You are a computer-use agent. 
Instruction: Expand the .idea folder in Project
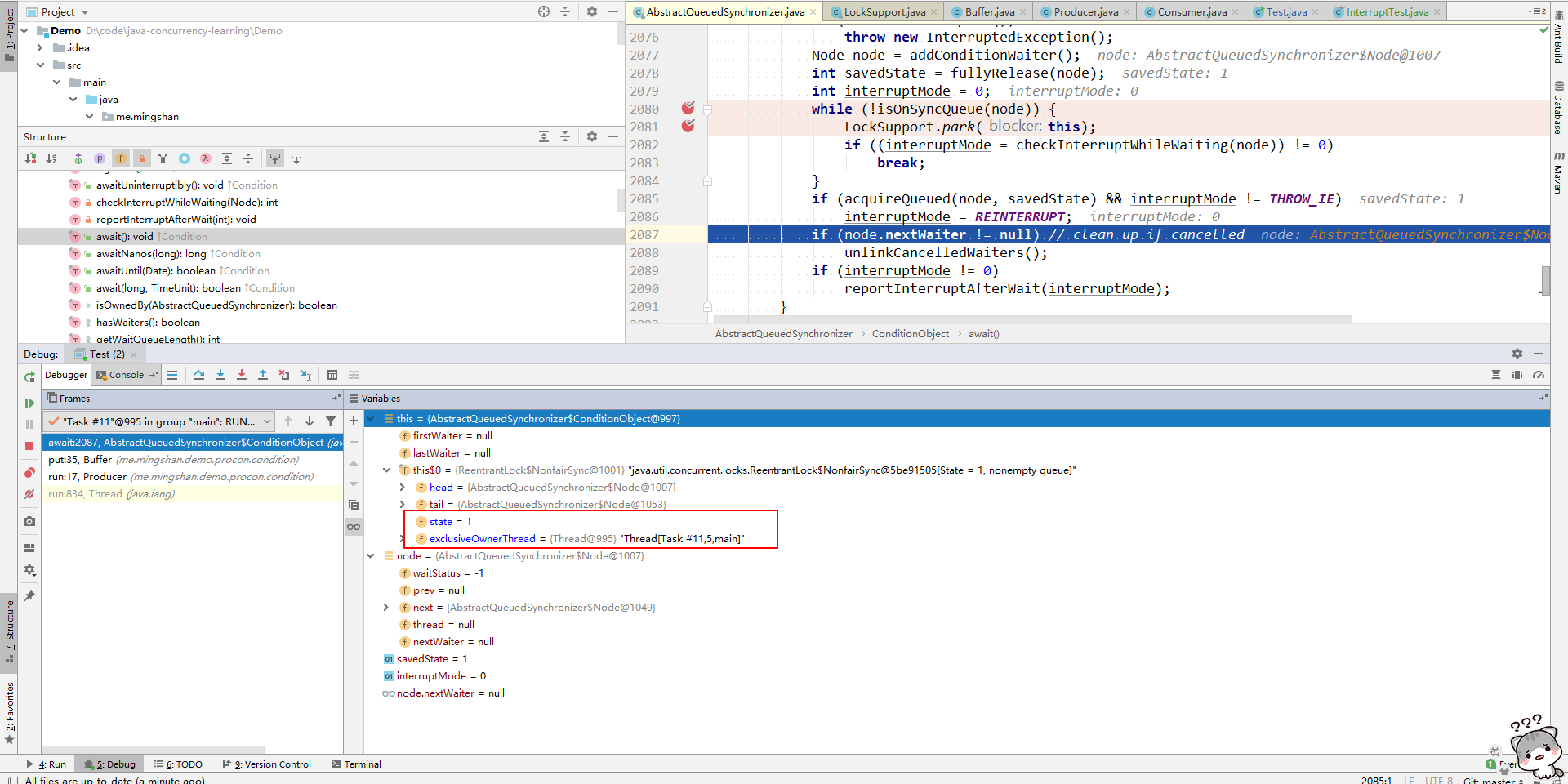[40, 48]
